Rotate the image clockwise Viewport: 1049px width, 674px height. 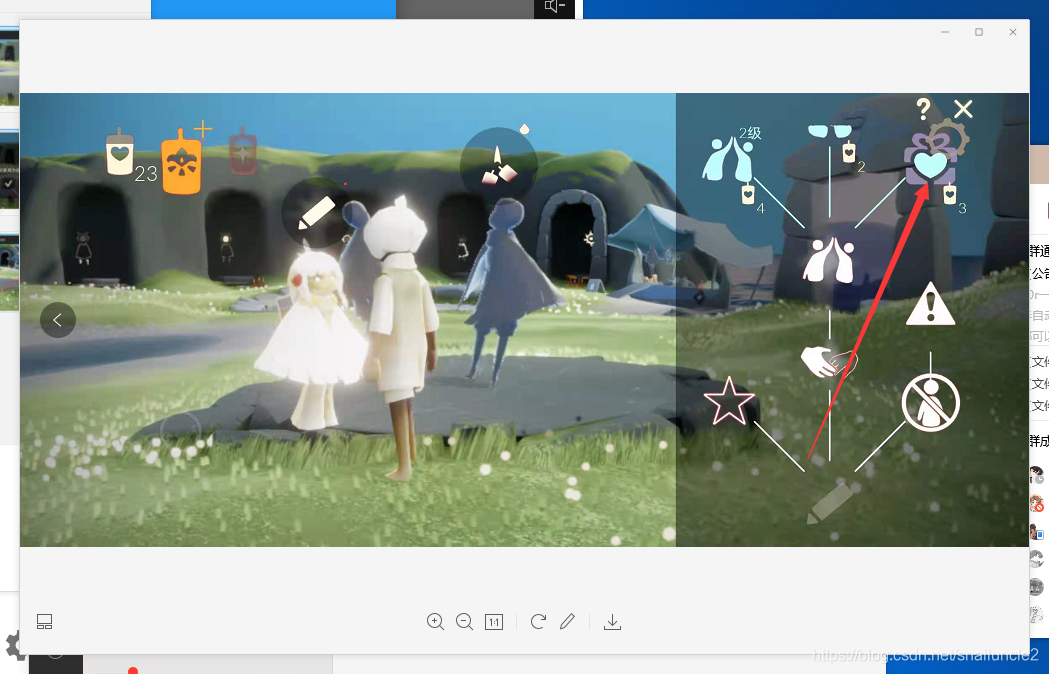pos(538,622)
